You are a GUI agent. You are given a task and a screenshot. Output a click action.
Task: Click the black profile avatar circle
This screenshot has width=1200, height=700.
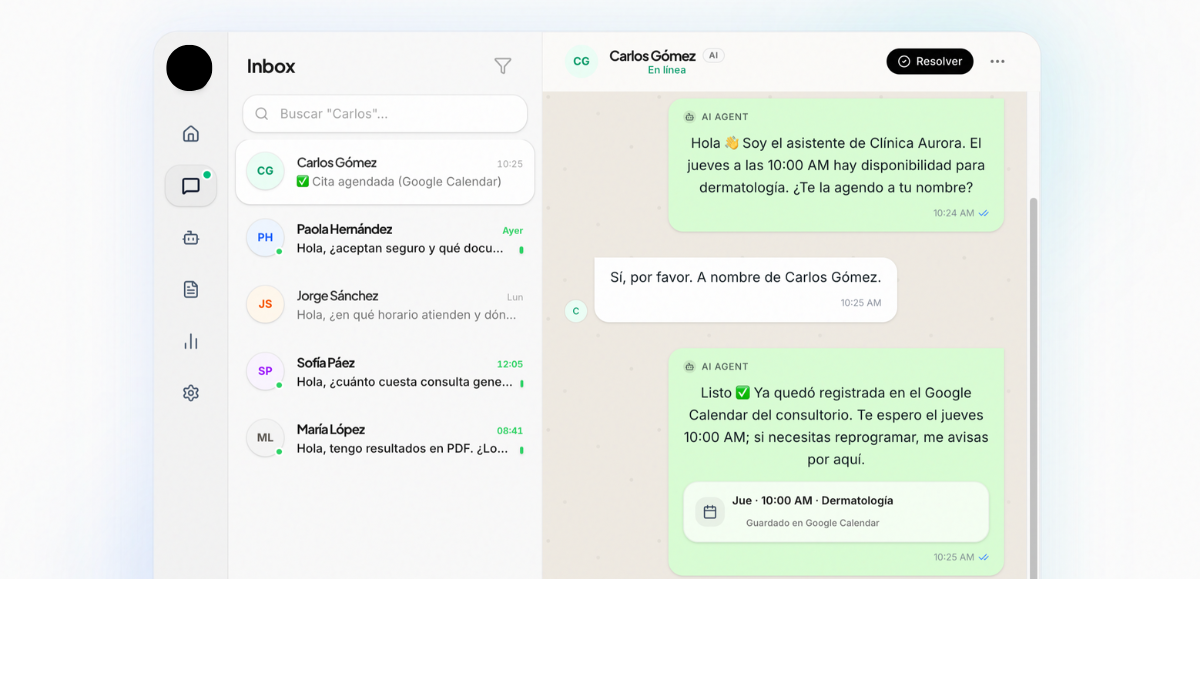click(189, 68)
